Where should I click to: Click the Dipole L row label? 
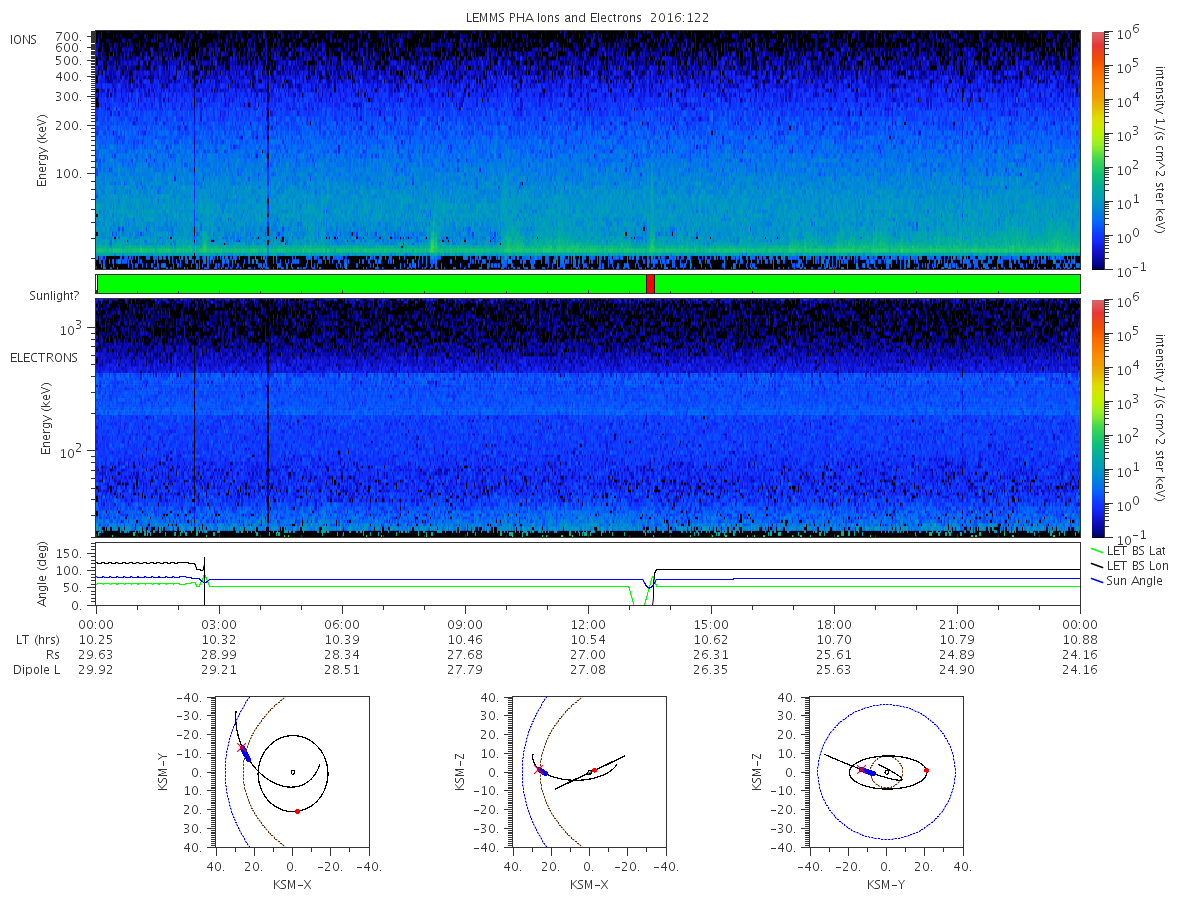point(36,670)
